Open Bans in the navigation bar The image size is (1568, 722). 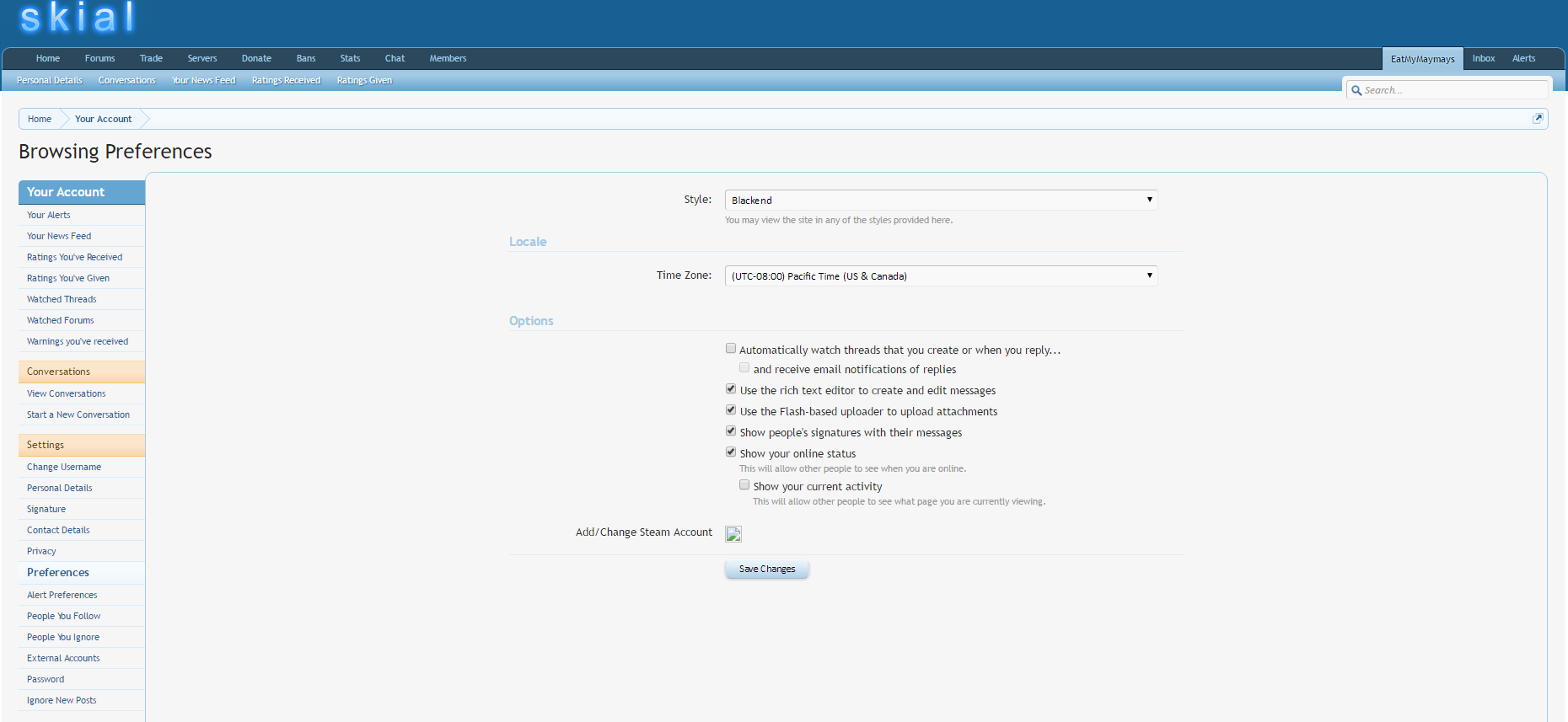(x=306, y=58)
